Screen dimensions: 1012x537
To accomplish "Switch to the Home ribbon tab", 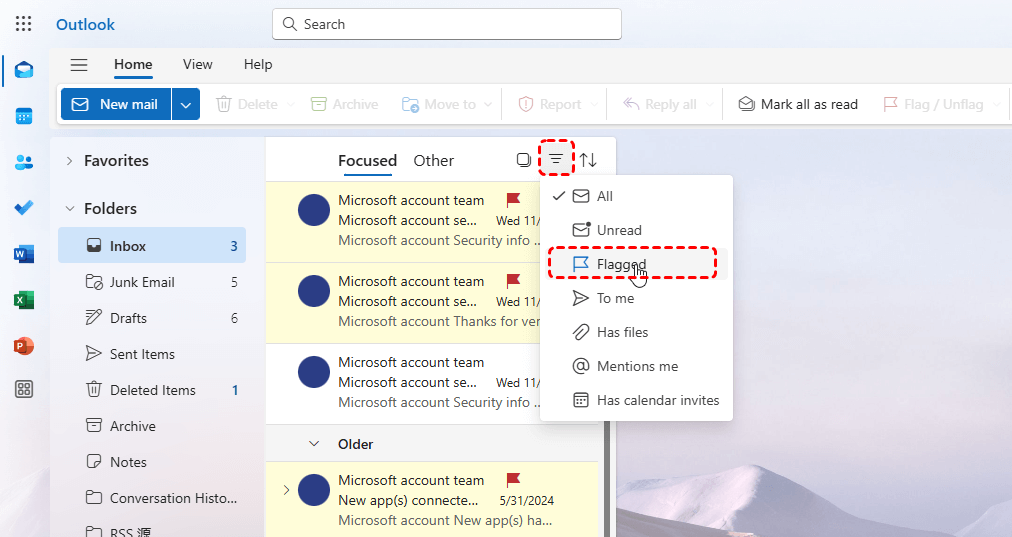I will coord(133,65).
